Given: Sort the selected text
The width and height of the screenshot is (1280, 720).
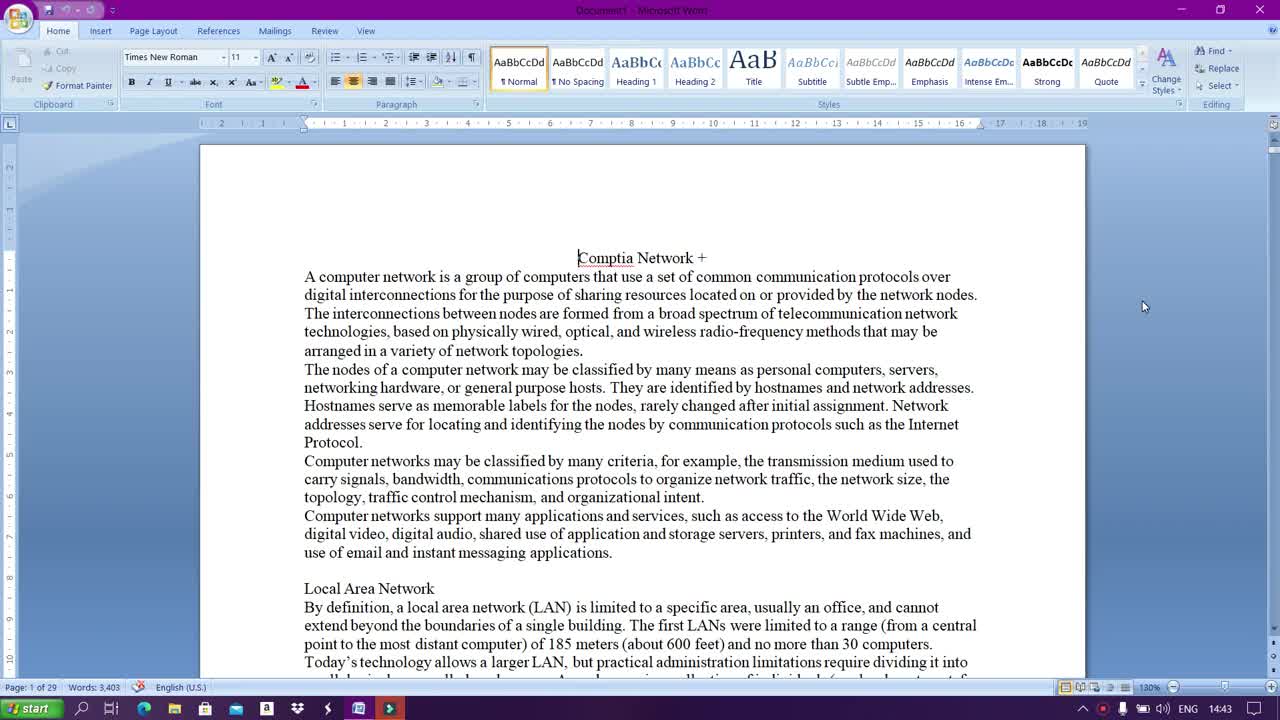Looking at the screenshot, I should [451, 58].
